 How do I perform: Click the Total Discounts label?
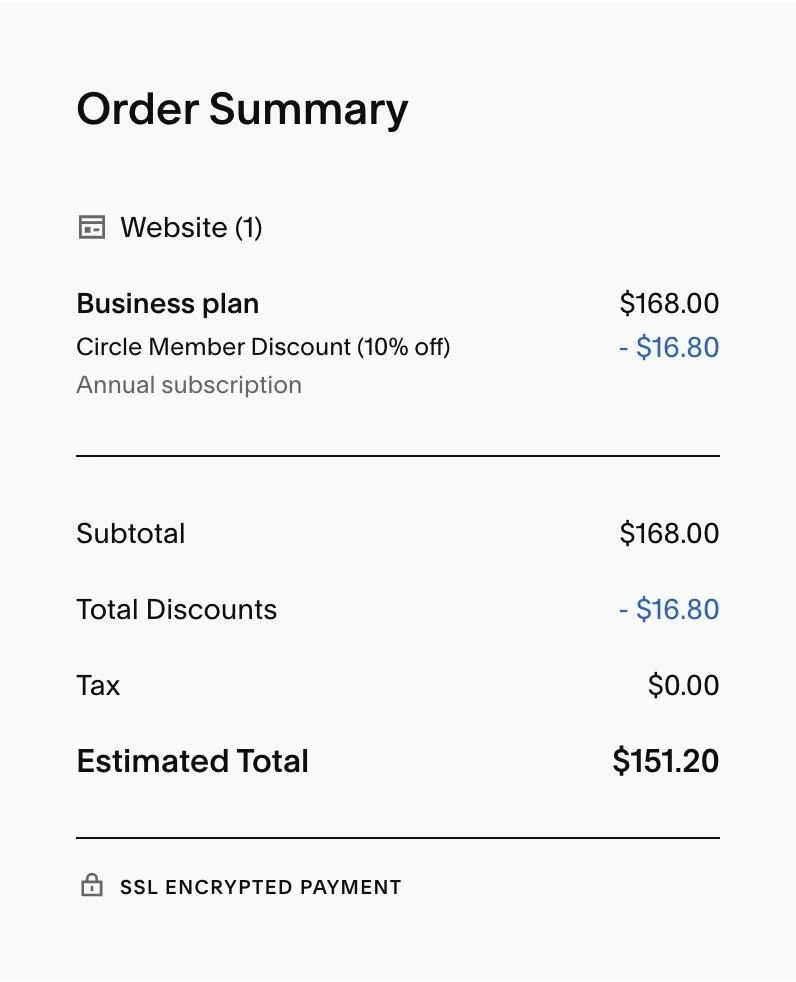pos(177,609)
